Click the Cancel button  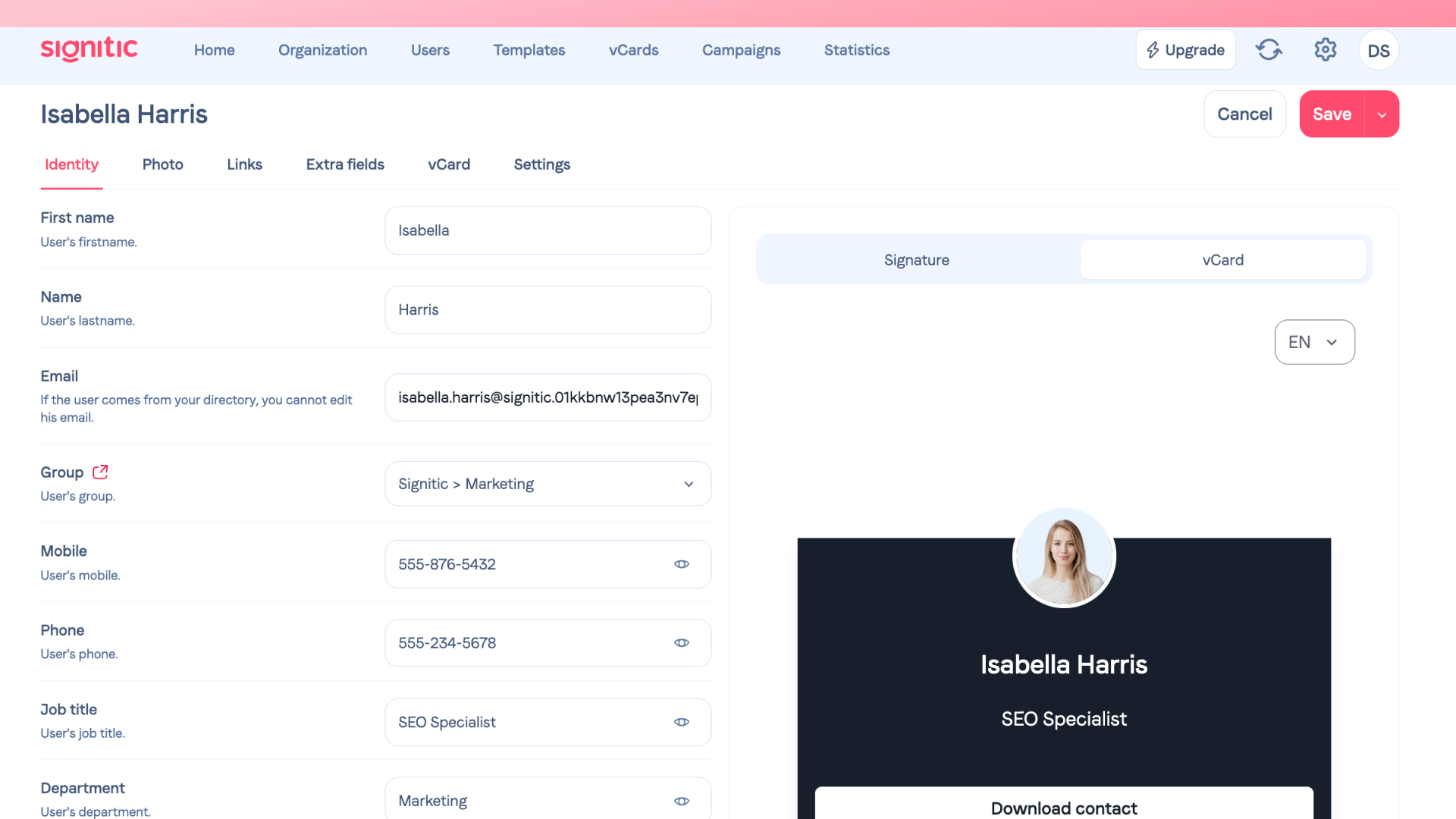(1244, 115)
